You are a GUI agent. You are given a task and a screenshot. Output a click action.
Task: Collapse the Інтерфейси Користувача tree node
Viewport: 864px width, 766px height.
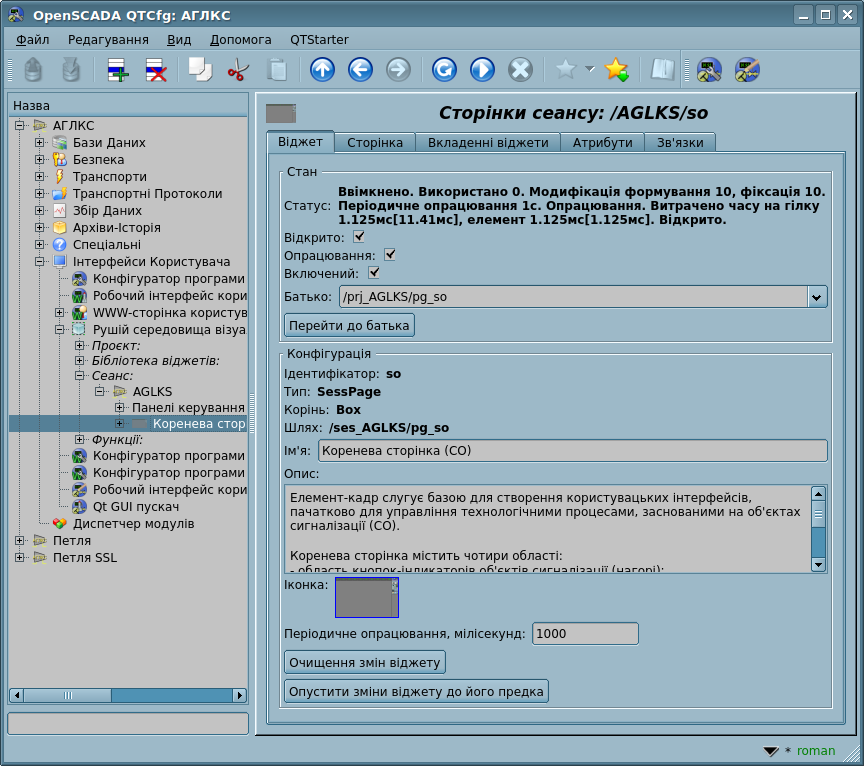point(40,262)
